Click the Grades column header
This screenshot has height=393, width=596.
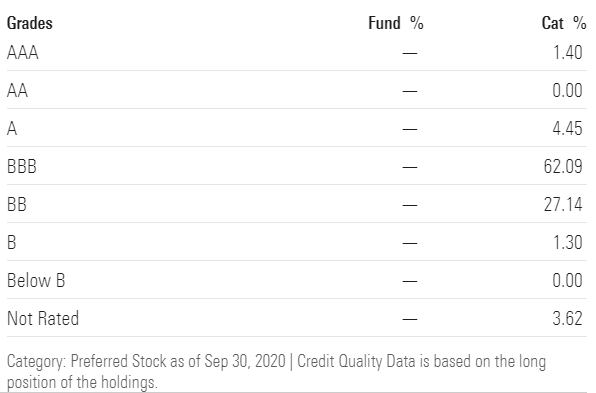coord(30,23)
